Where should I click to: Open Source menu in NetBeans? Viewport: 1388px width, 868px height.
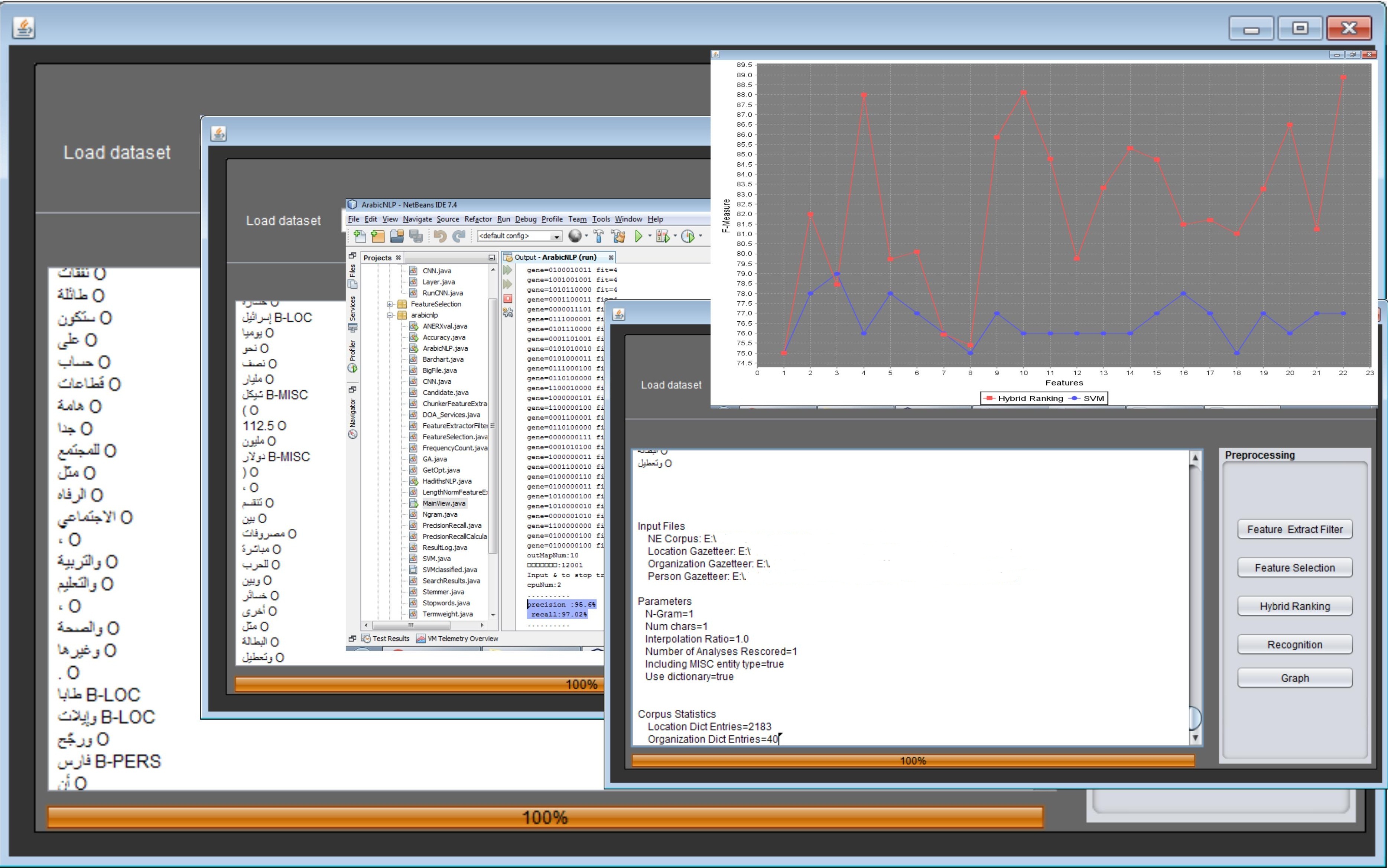[448, 219]
